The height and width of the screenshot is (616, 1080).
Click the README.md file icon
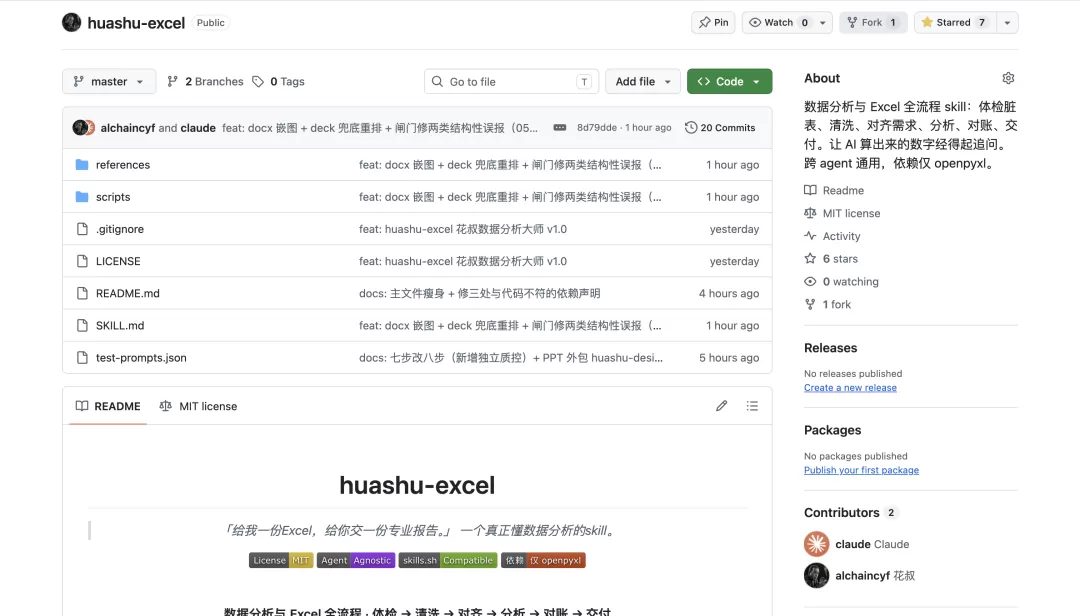tap(82, 294)
